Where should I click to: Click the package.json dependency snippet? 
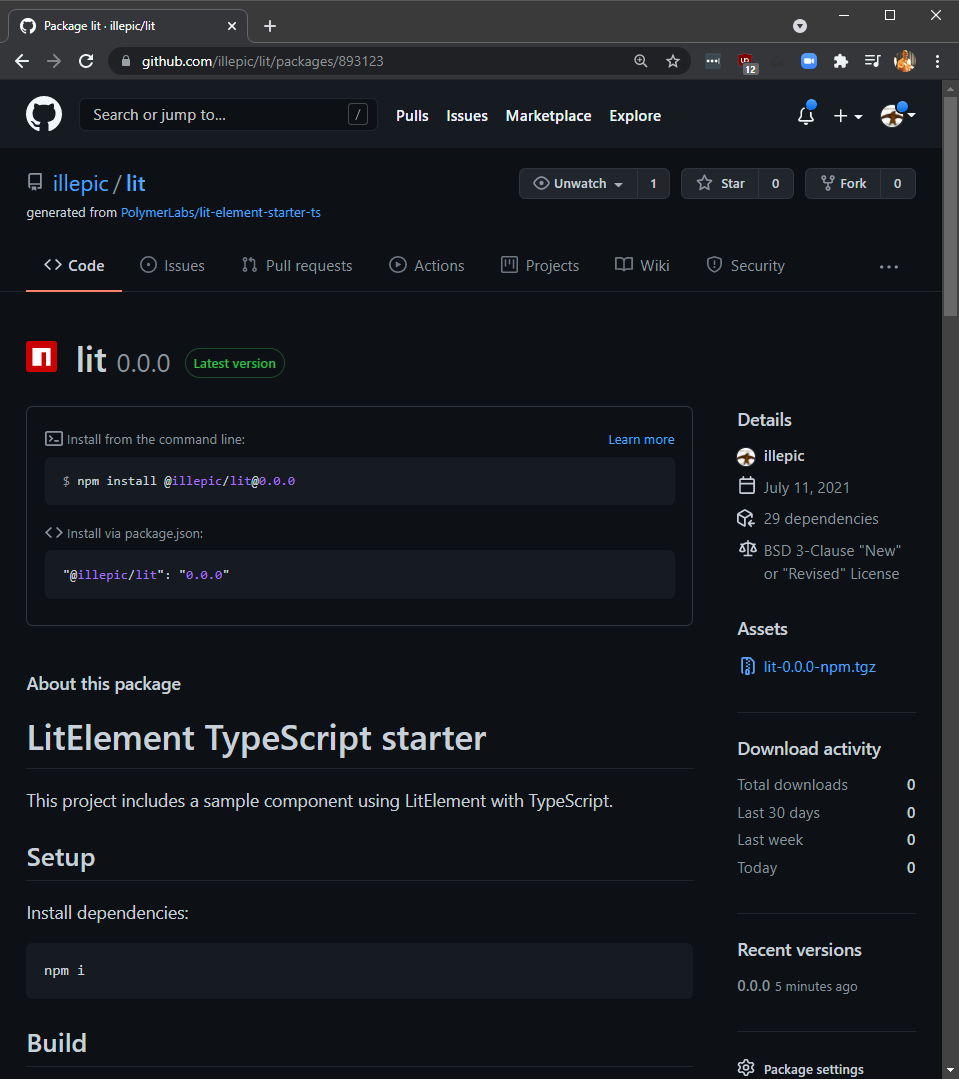[x=146, y=575]
